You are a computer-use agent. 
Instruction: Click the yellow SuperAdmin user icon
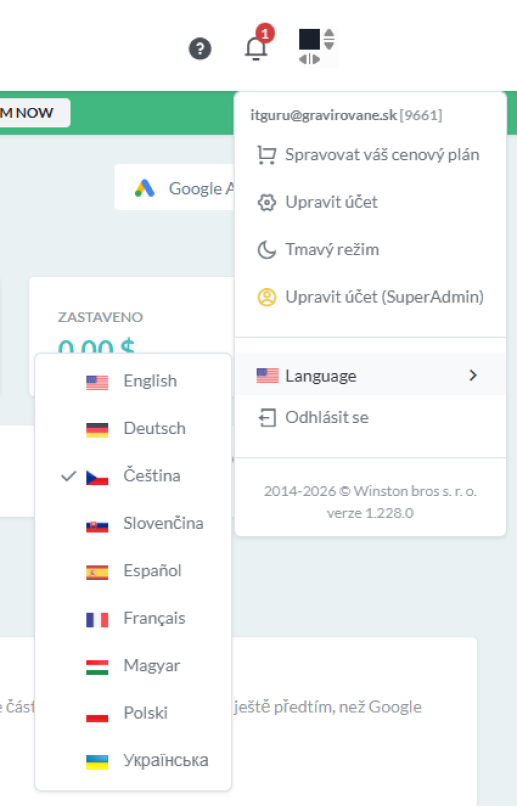(266, 297)
